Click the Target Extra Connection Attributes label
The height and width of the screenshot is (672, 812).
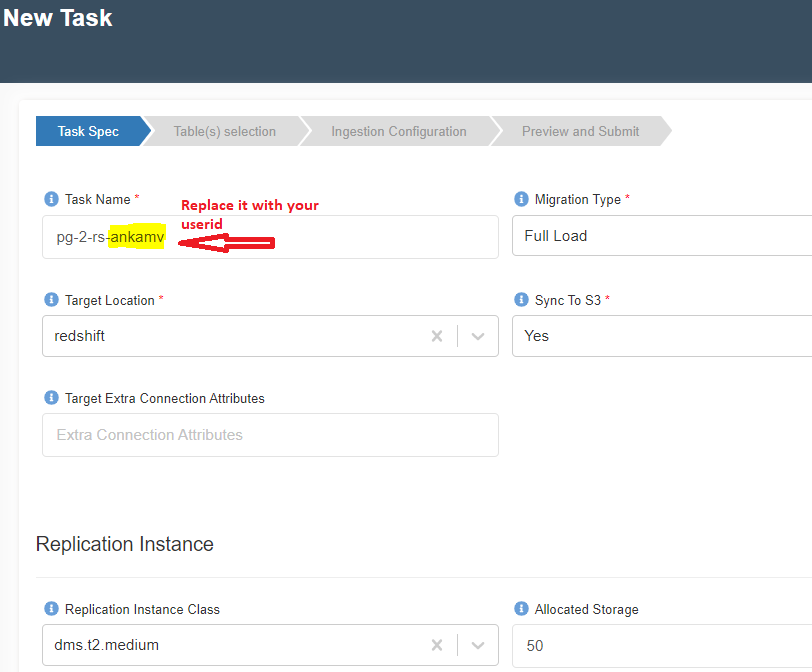click(165, 398)
